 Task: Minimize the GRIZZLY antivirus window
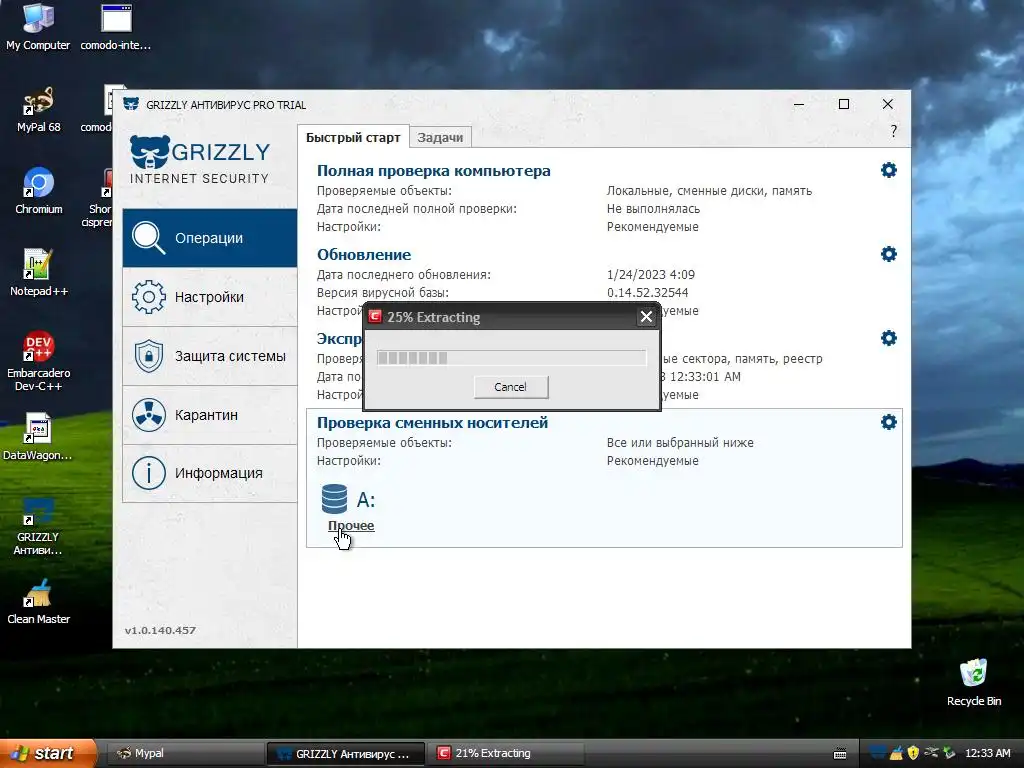[x=799, y=104]
